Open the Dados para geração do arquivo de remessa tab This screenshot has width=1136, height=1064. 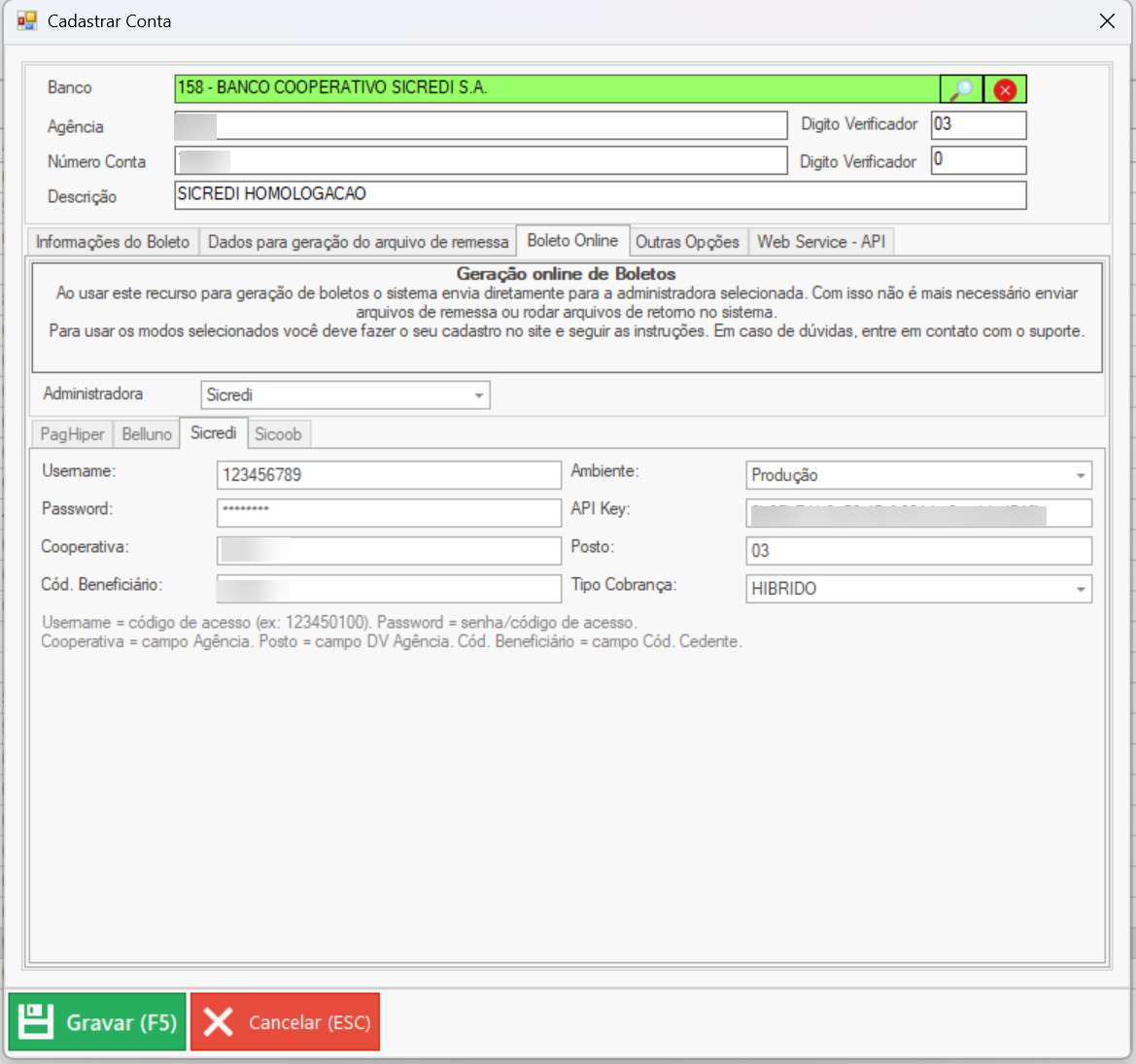[358, 242]
